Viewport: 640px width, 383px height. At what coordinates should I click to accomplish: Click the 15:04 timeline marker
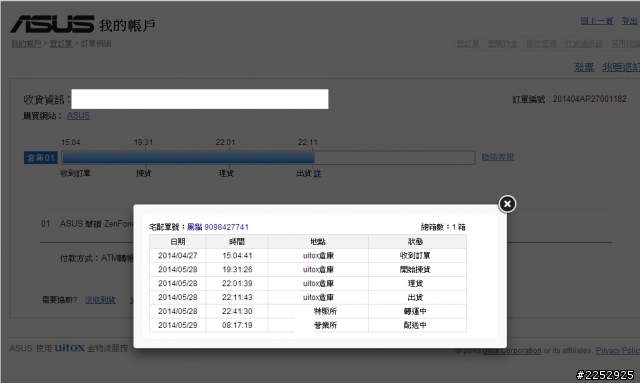[71, 143]
